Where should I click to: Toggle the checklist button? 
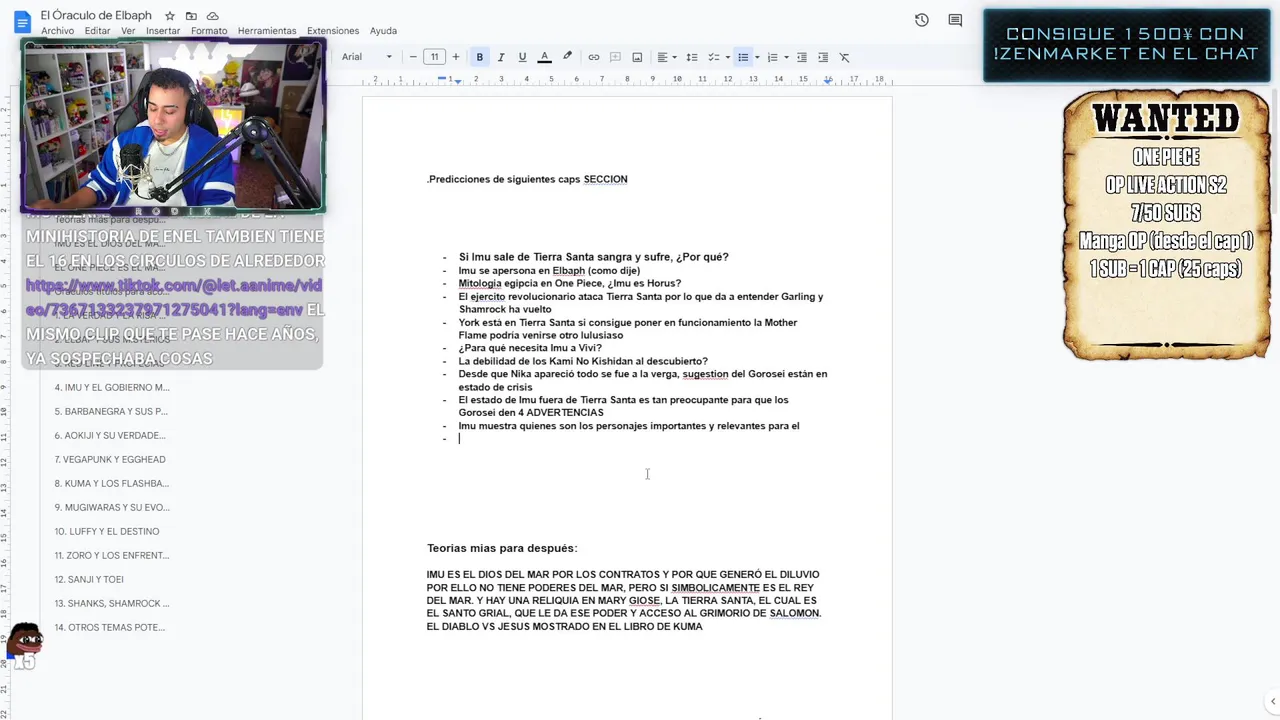coord(713,57)
